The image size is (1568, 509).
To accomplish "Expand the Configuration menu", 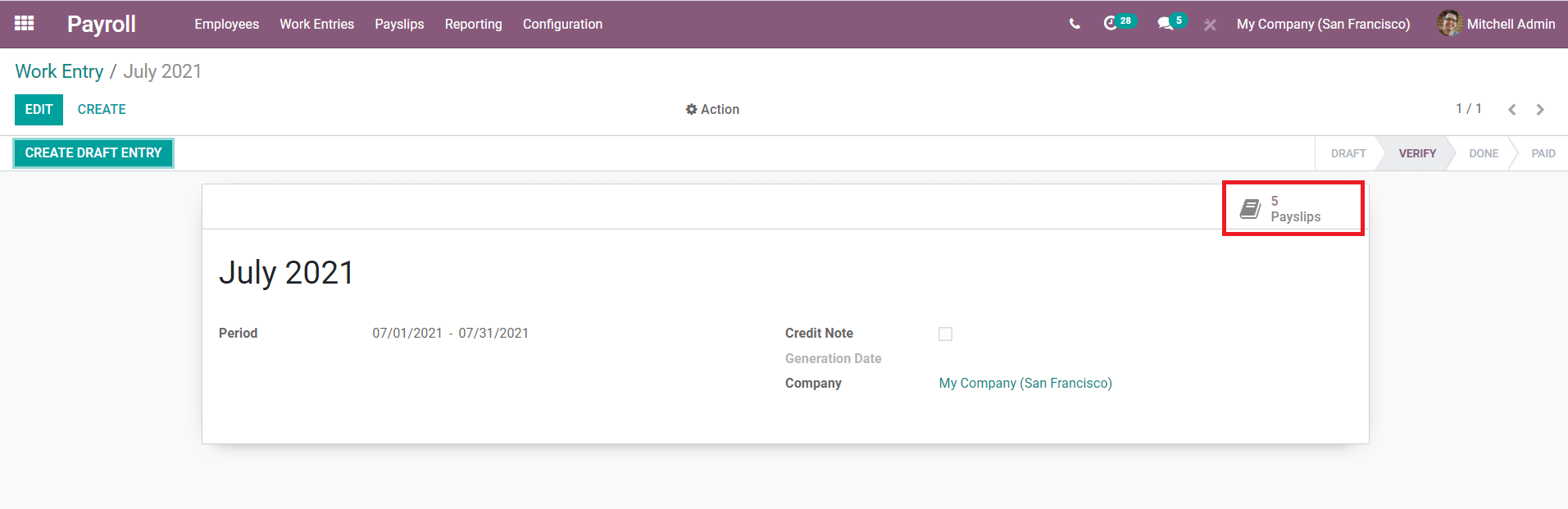I will (562, 25).
